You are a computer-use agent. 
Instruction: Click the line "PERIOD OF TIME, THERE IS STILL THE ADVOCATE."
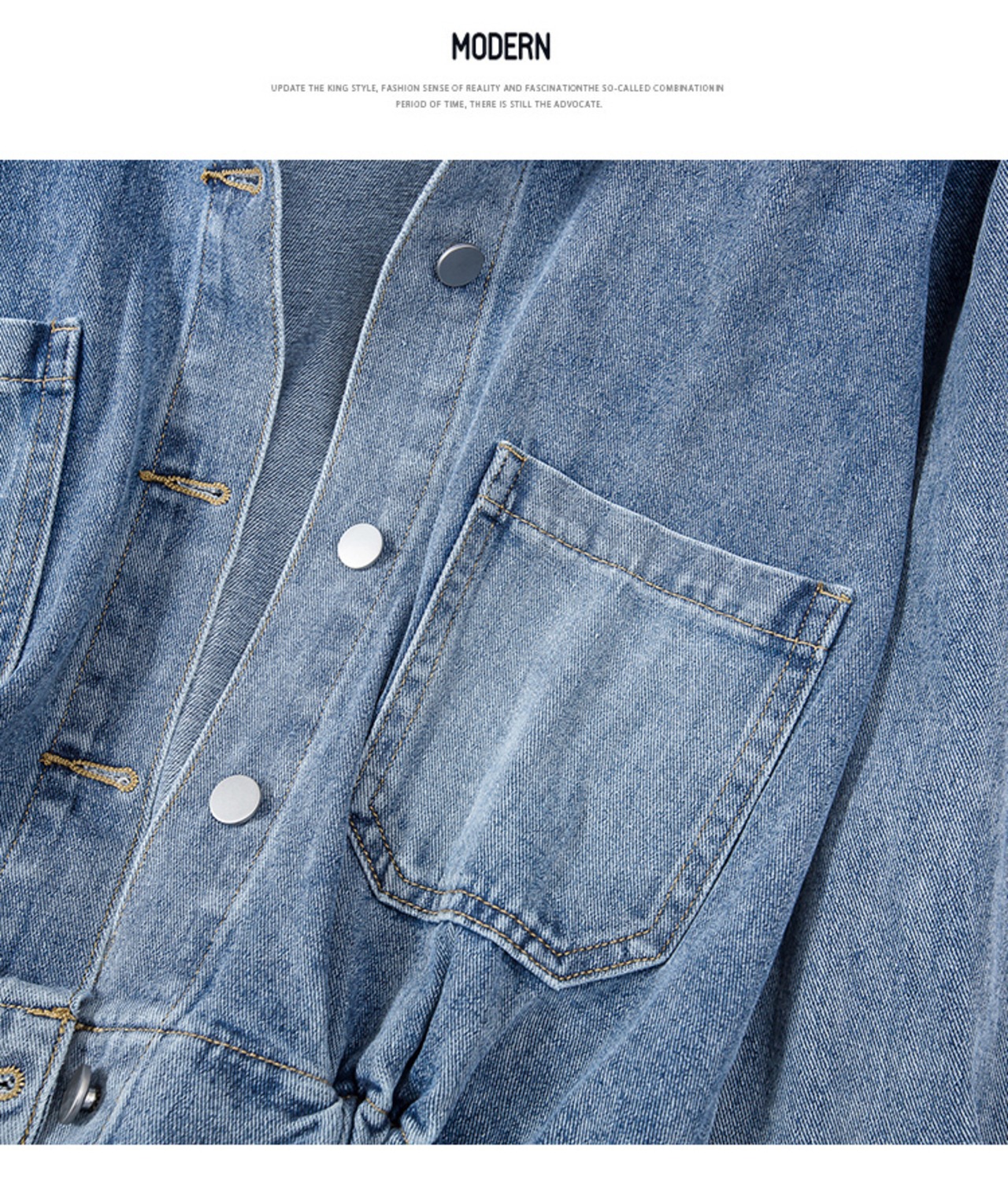(498, 104)
